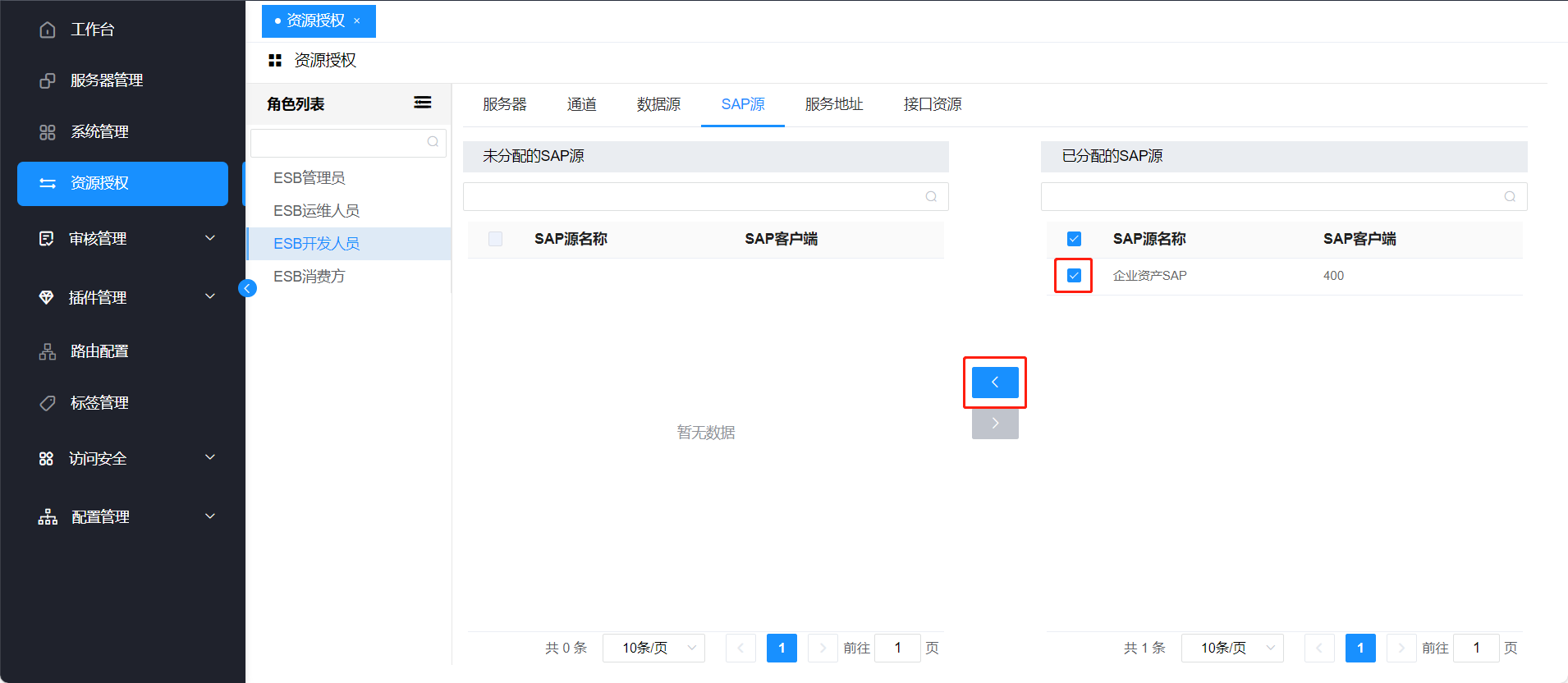Move selected SAP source left with blue arrow button
The image size is (1568, 683).
click(x=995, y=383)
